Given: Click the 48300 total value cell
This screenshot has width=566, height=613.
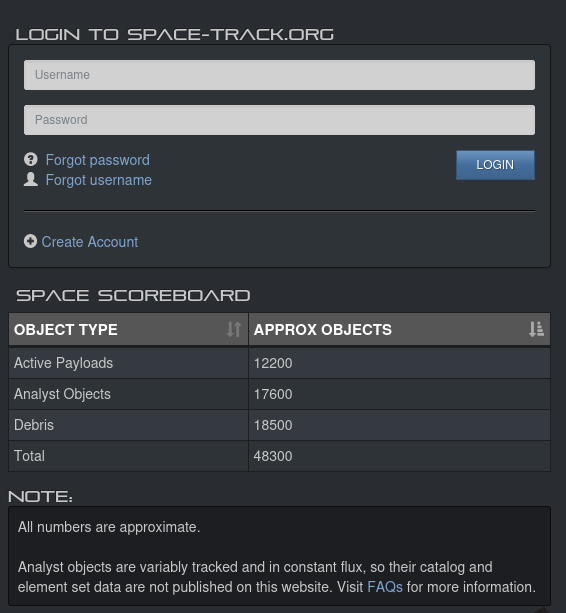Looking at the screenshot, I should click(x=399, y=456).
